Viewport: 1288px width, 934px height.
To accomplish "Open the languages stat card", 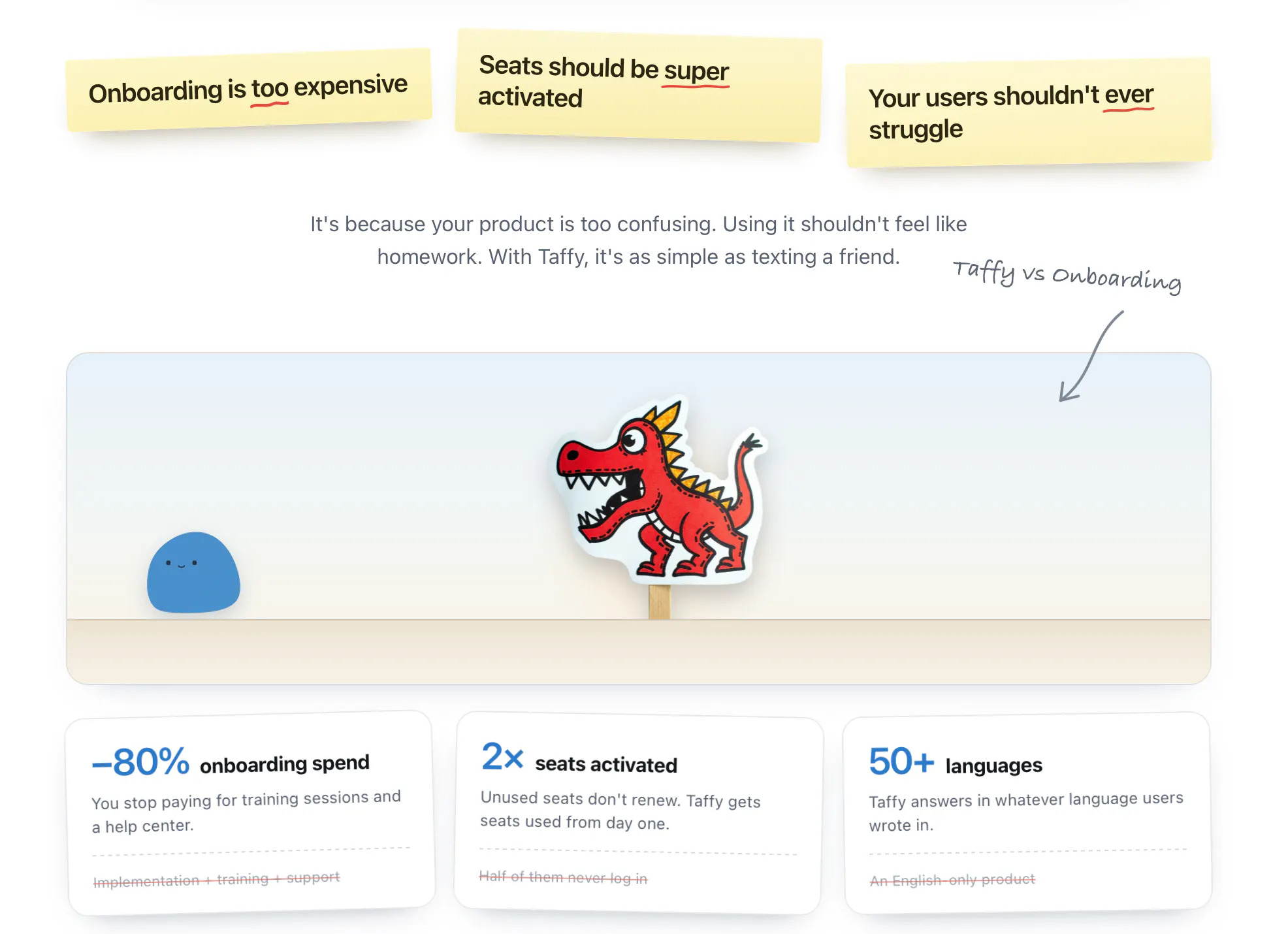I will (1027, 813).
